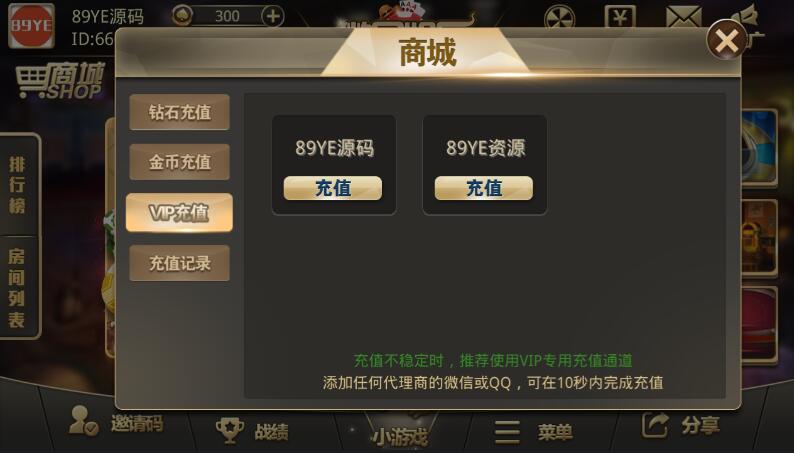Click the 邀请码 invite code icon
This screenshot has width=794, height=453.
click(84, 421)
